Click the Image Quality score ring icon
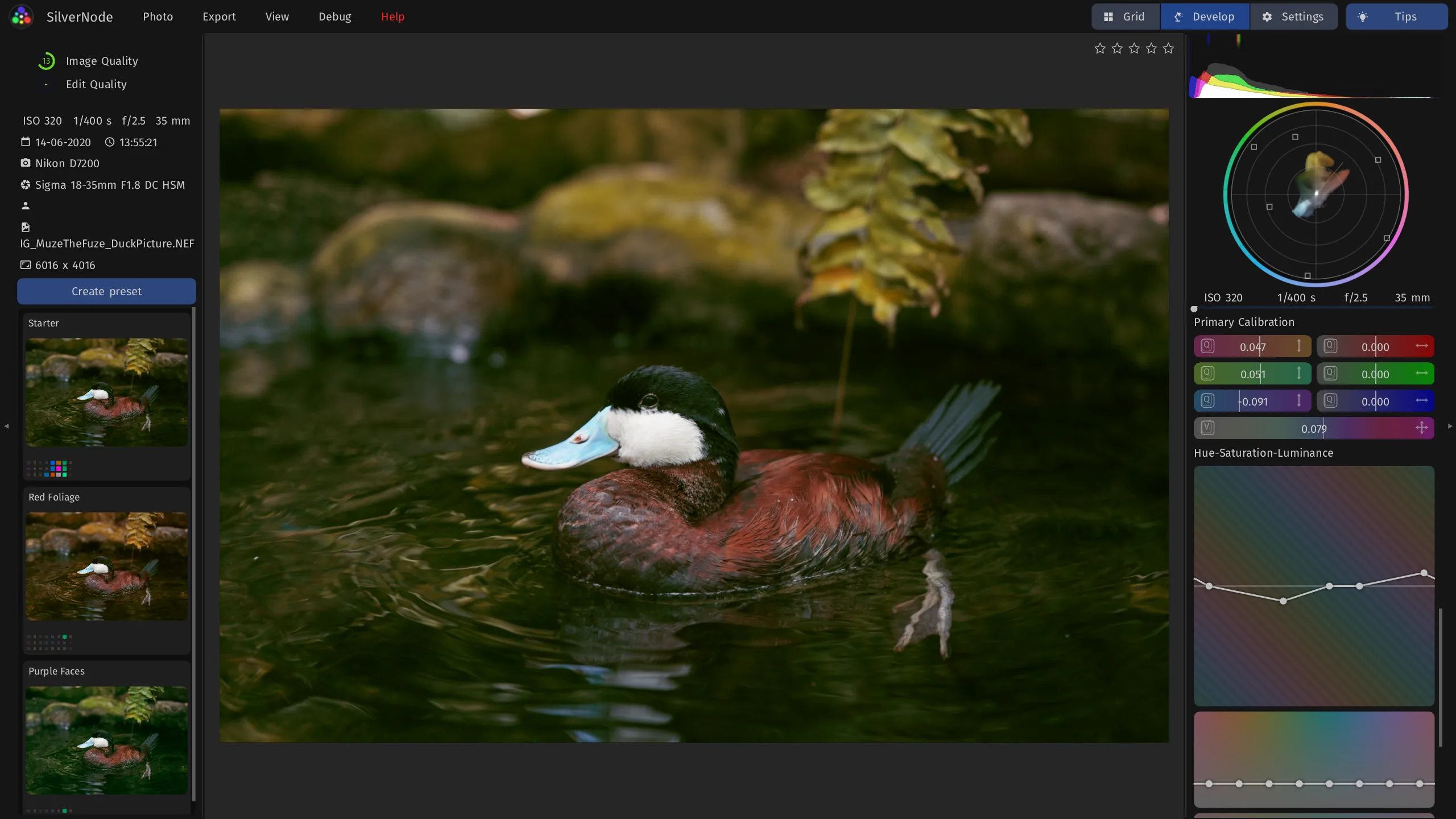Viewport: 1456px width, 819px height. [46, 61]
